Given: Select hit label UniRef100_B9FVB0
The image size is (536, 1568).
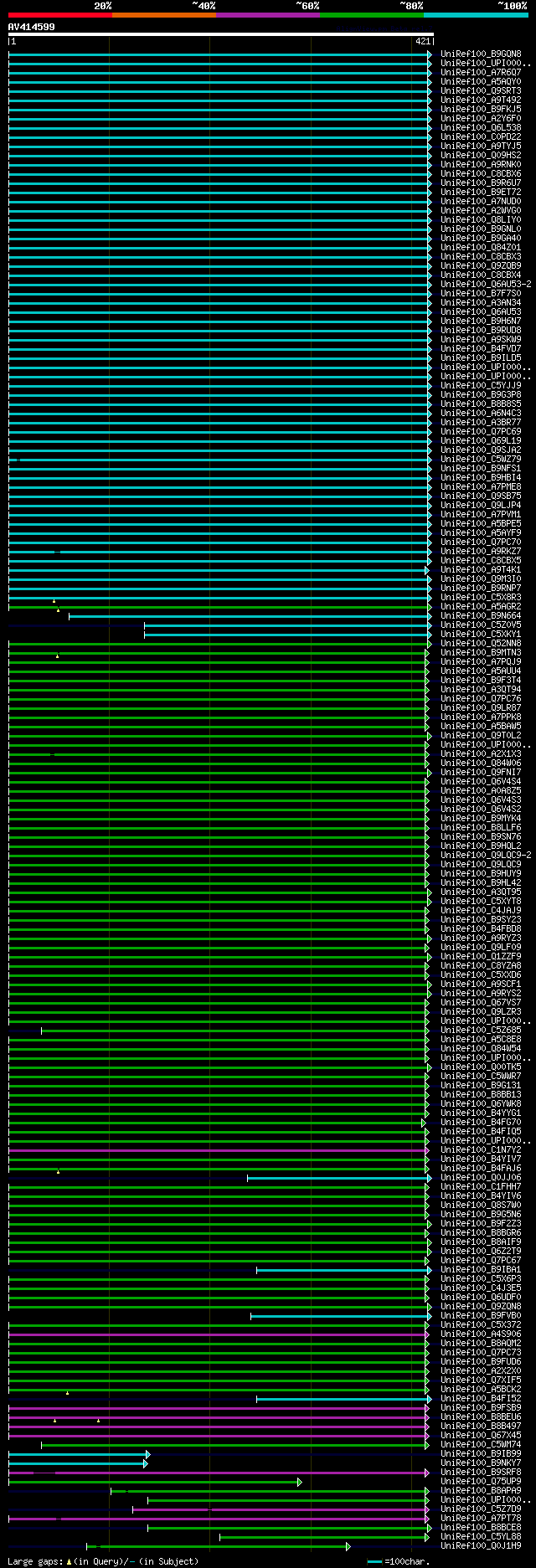Looking at the screenshot, I should point(481,1316).
